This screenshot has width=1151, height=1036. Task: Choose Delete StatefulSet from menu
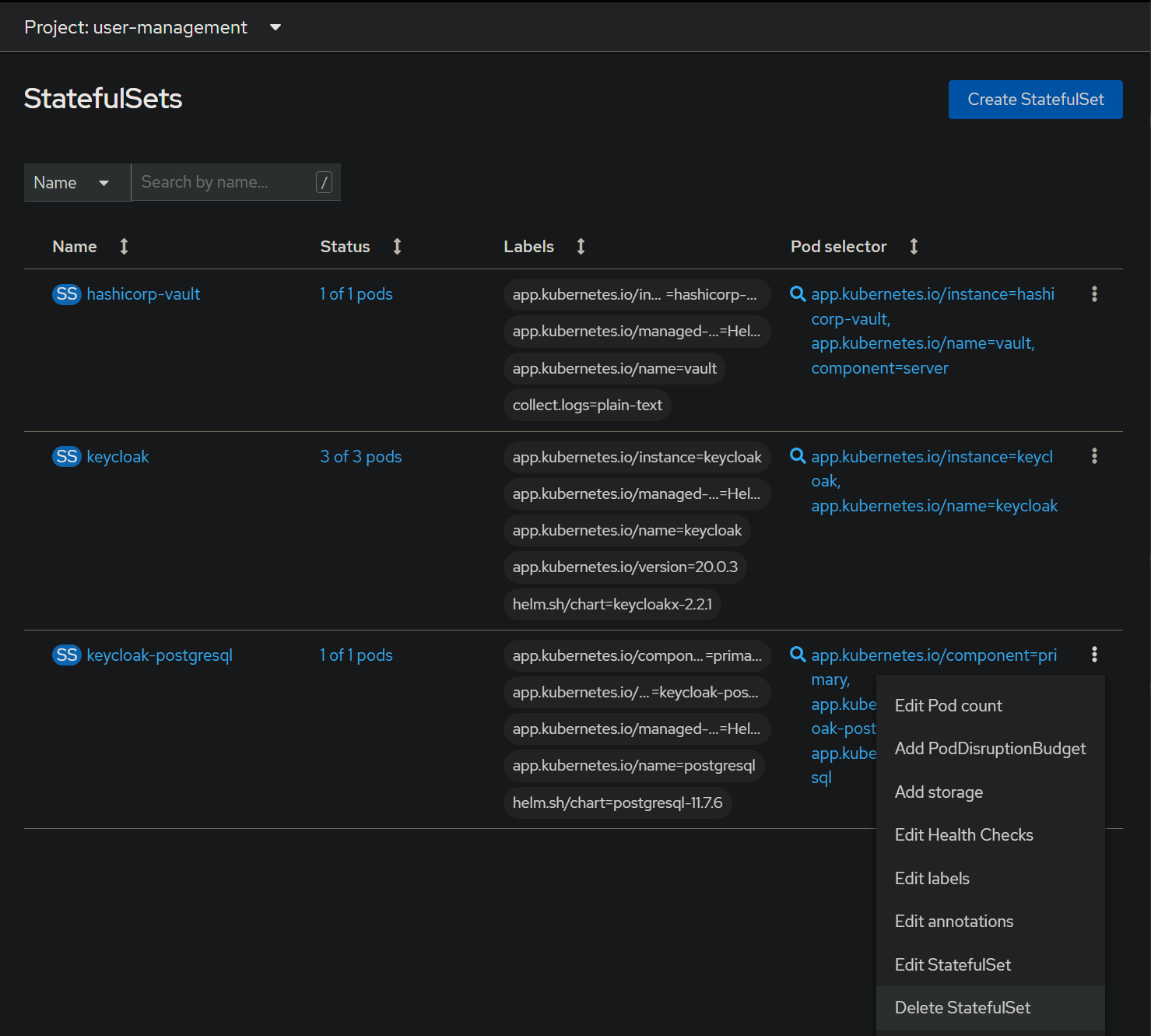[991, 1008]
